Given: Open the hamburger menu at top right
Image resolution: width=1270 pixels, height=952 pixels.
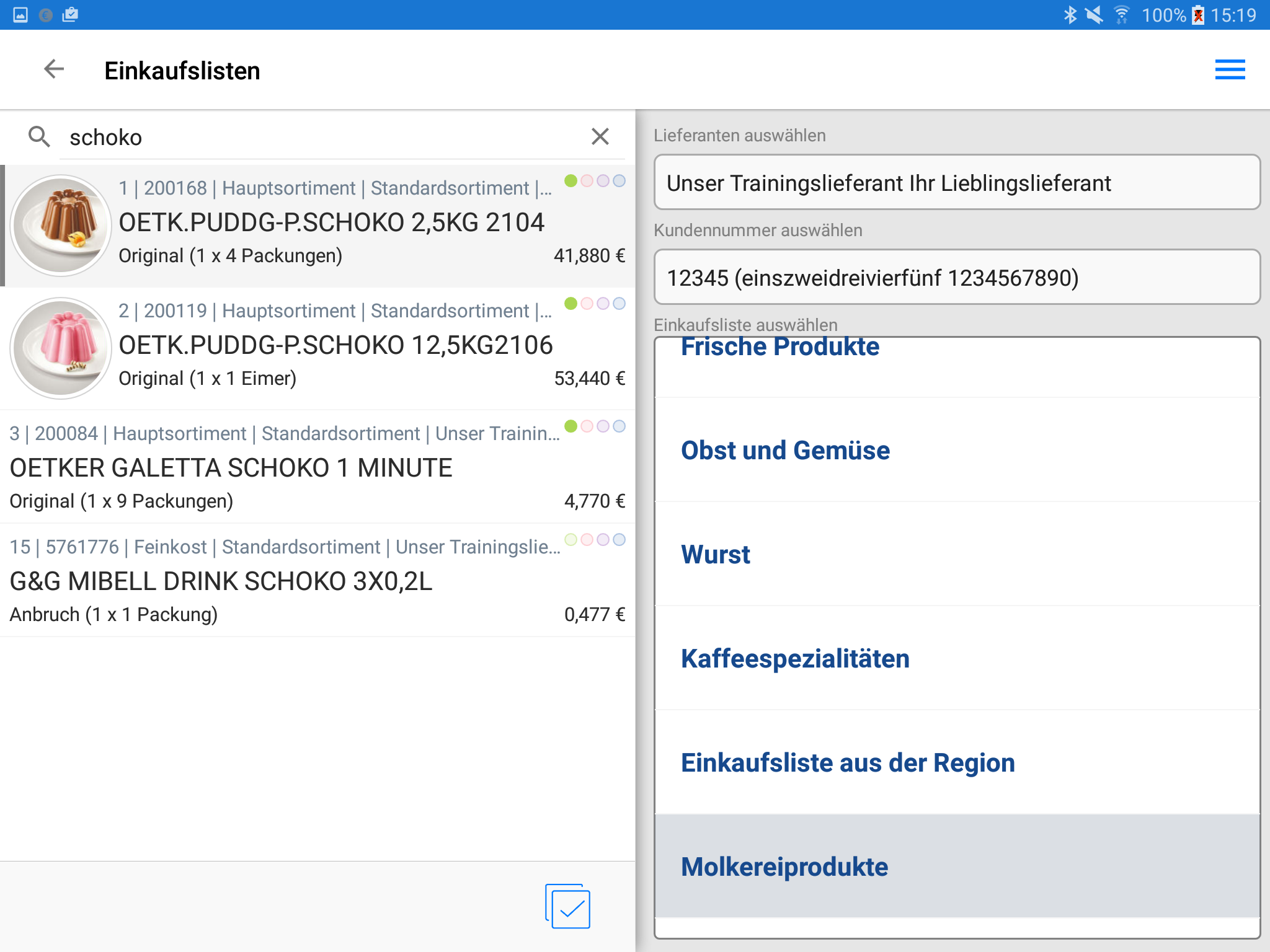Looking at the screenshot, I should coord(1230,69).
